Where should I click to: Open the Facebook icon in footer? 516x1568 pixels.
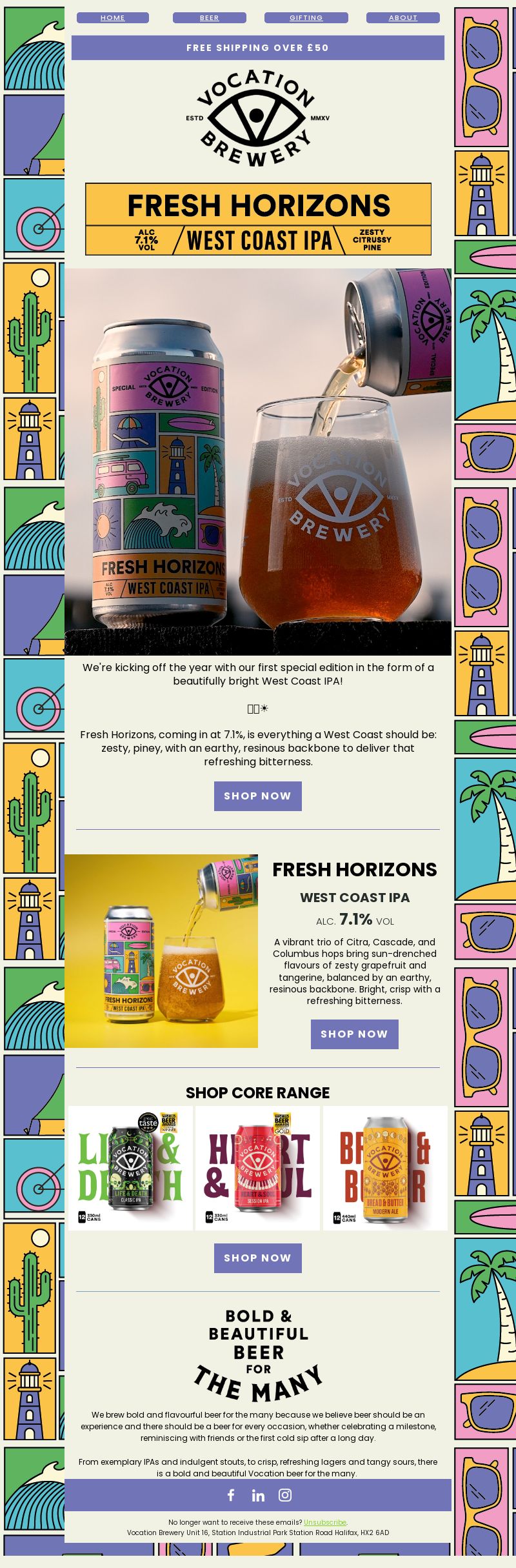pos(231,1495)
